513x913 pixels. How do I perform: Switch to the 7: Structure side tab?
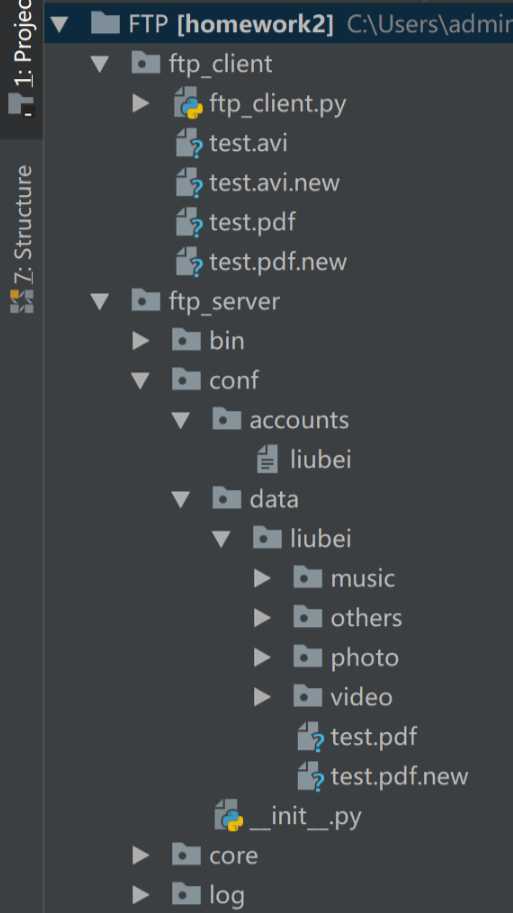tap(22, 239)
